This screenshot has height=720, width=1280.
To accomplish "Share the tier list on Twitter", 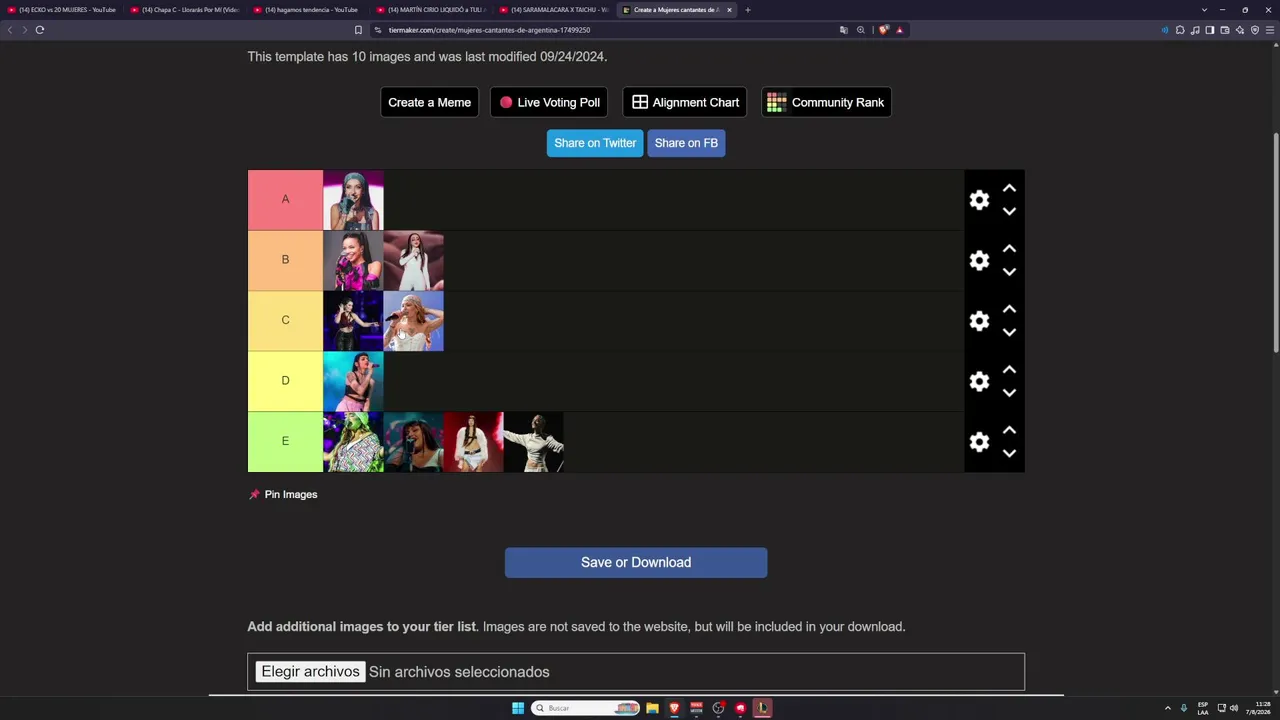I will tap(595, 143).
